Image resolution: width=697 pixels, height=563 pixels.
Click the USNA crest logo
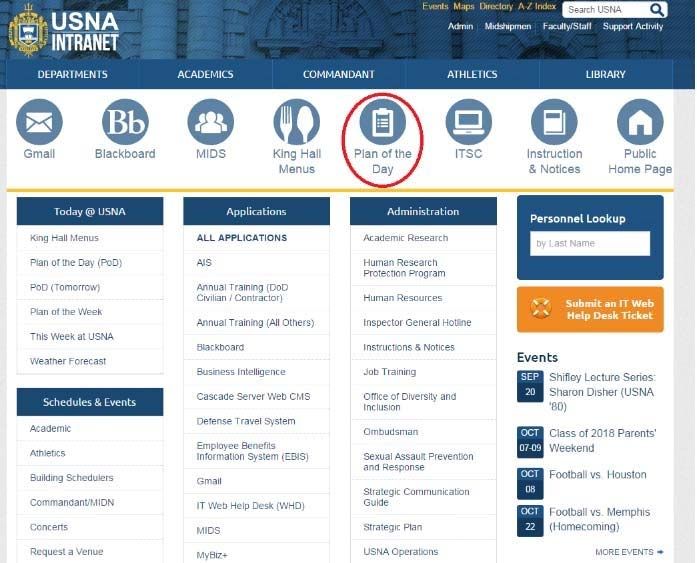(x=28, y=31)
